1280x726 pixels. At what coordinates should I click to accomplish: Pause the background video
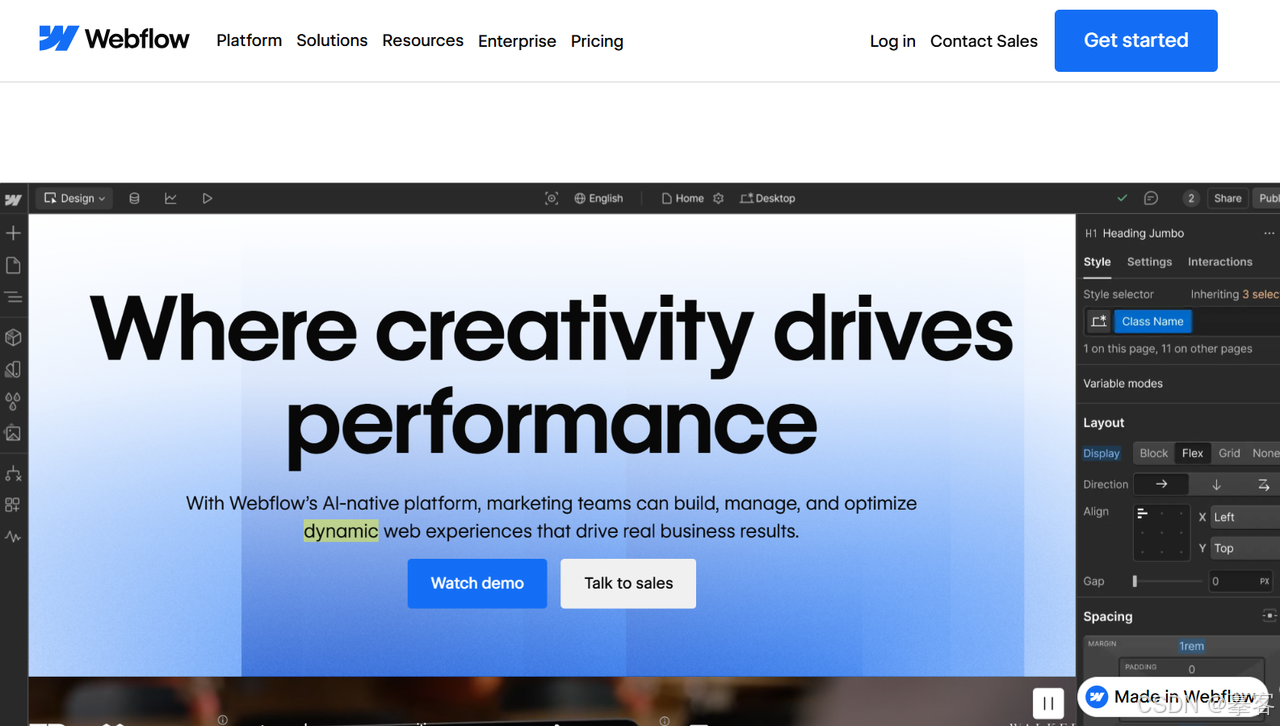(x=1048, y=703)
